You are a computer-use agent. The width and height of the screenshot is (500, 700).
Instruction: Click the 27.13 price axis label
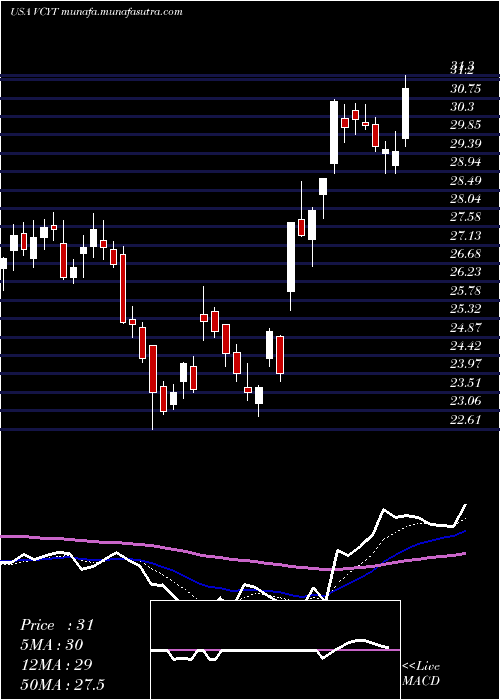click(x=466, y=236)
